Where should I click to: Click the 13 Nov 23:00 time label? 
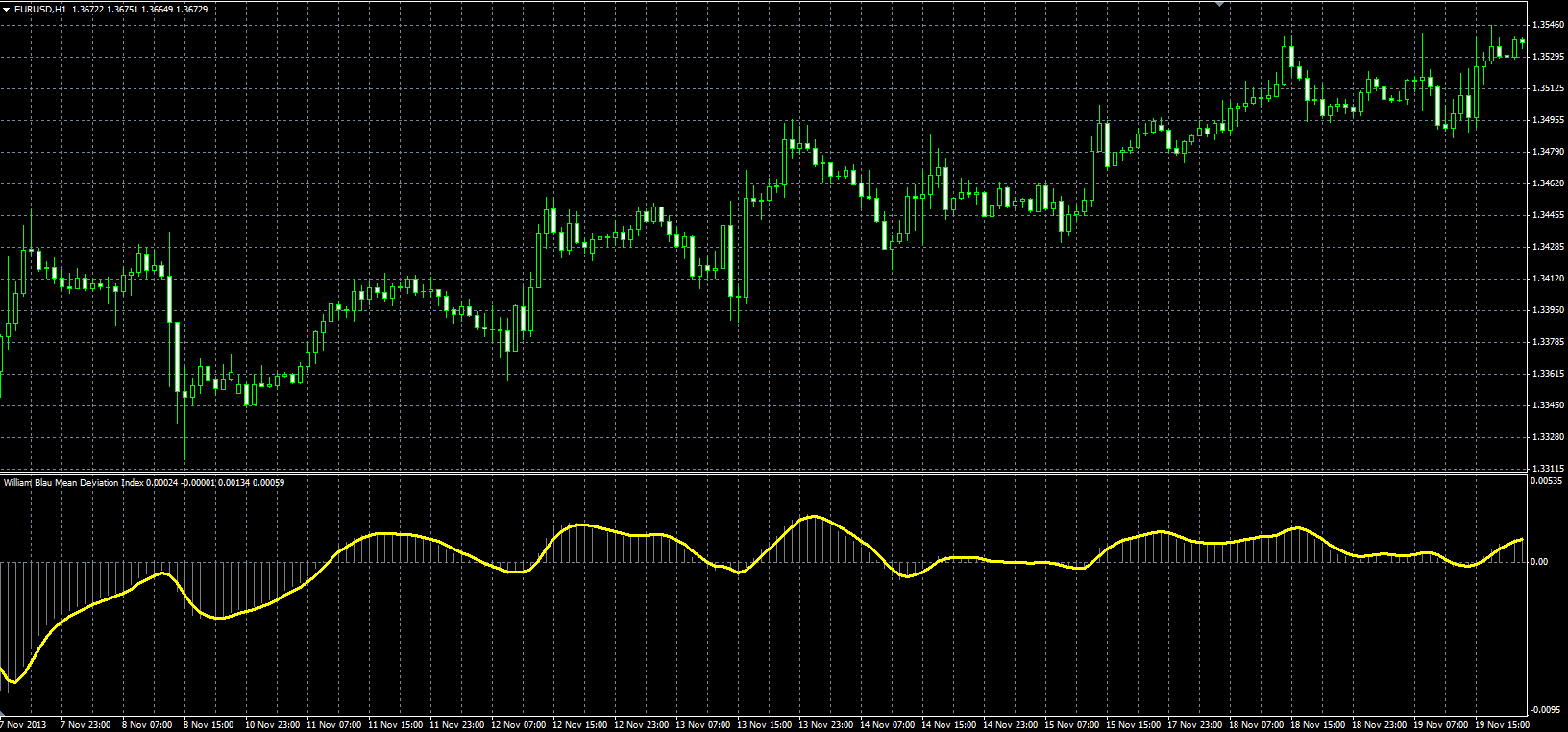pos(826,725)
